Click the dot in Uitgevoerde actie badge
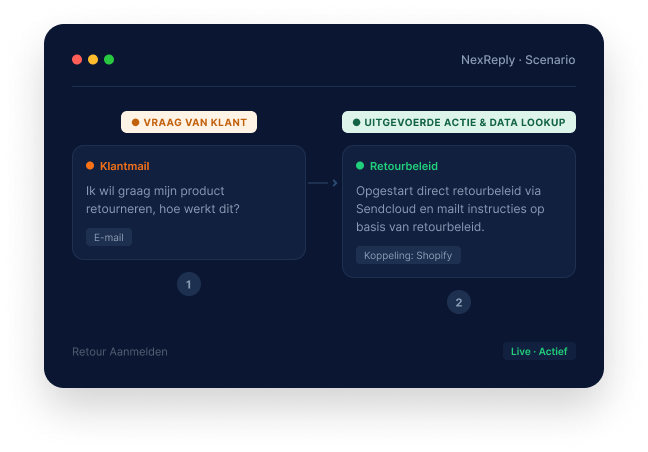Screen dimensions: 648x452 (356, 122)
